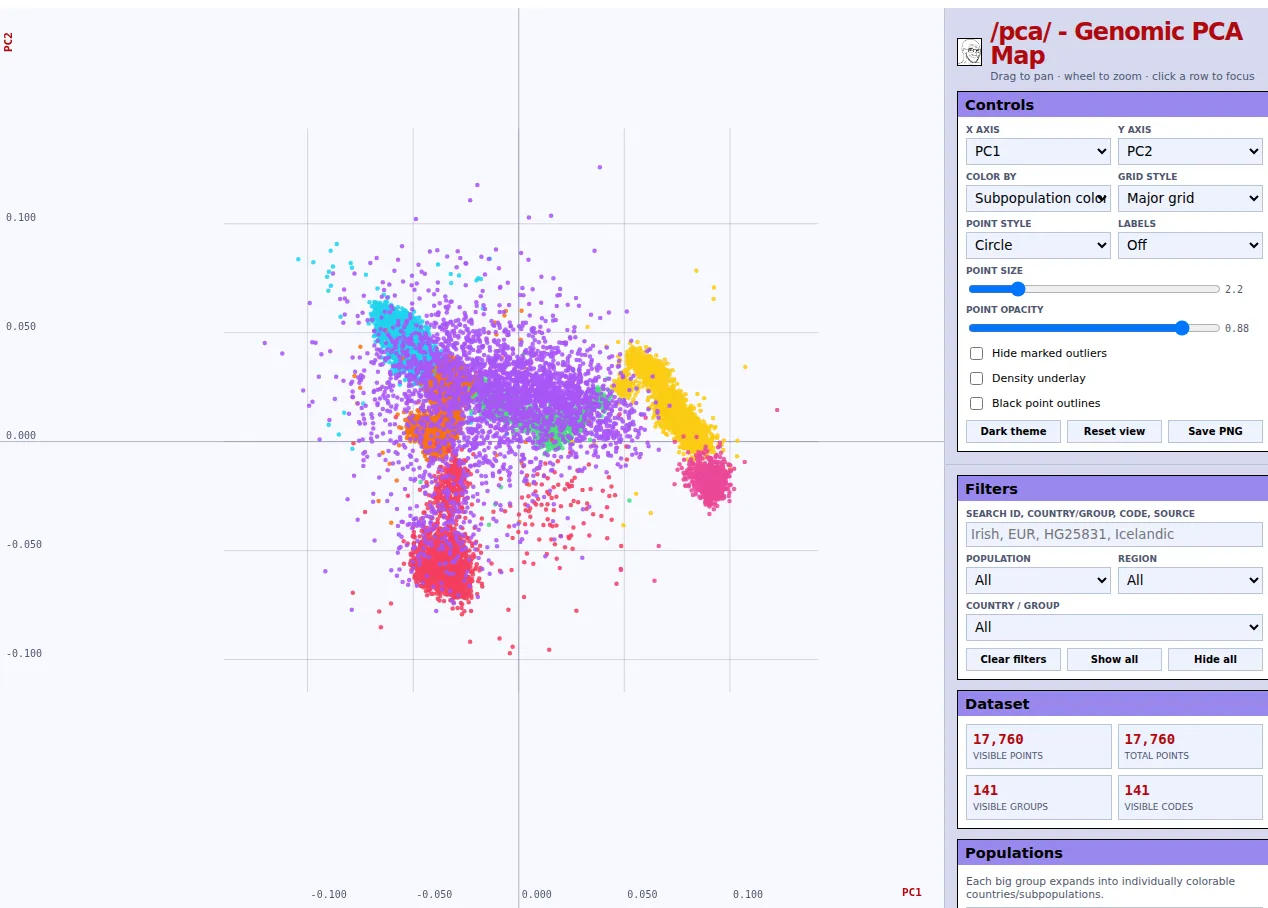Screen dimensions: 1268x908
Task: Toggle the Density underlay checkbox
Action: [977, 378]
